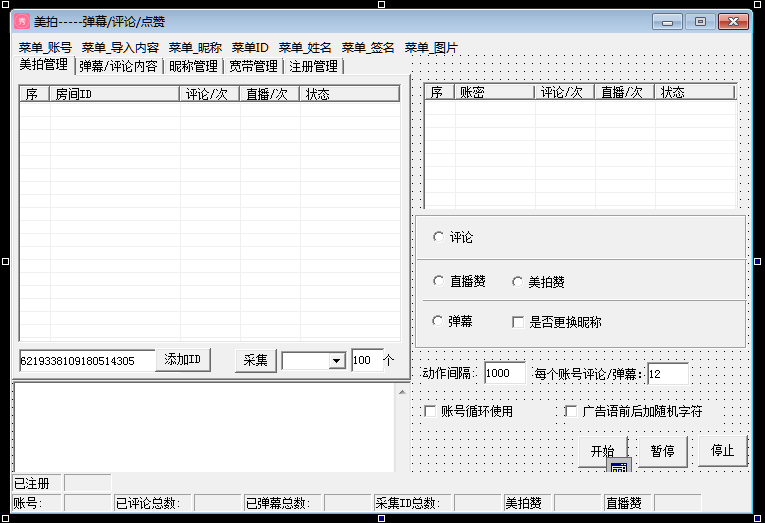Click 状态 column header in left table
Screen dimensions: 765x523
350,94
